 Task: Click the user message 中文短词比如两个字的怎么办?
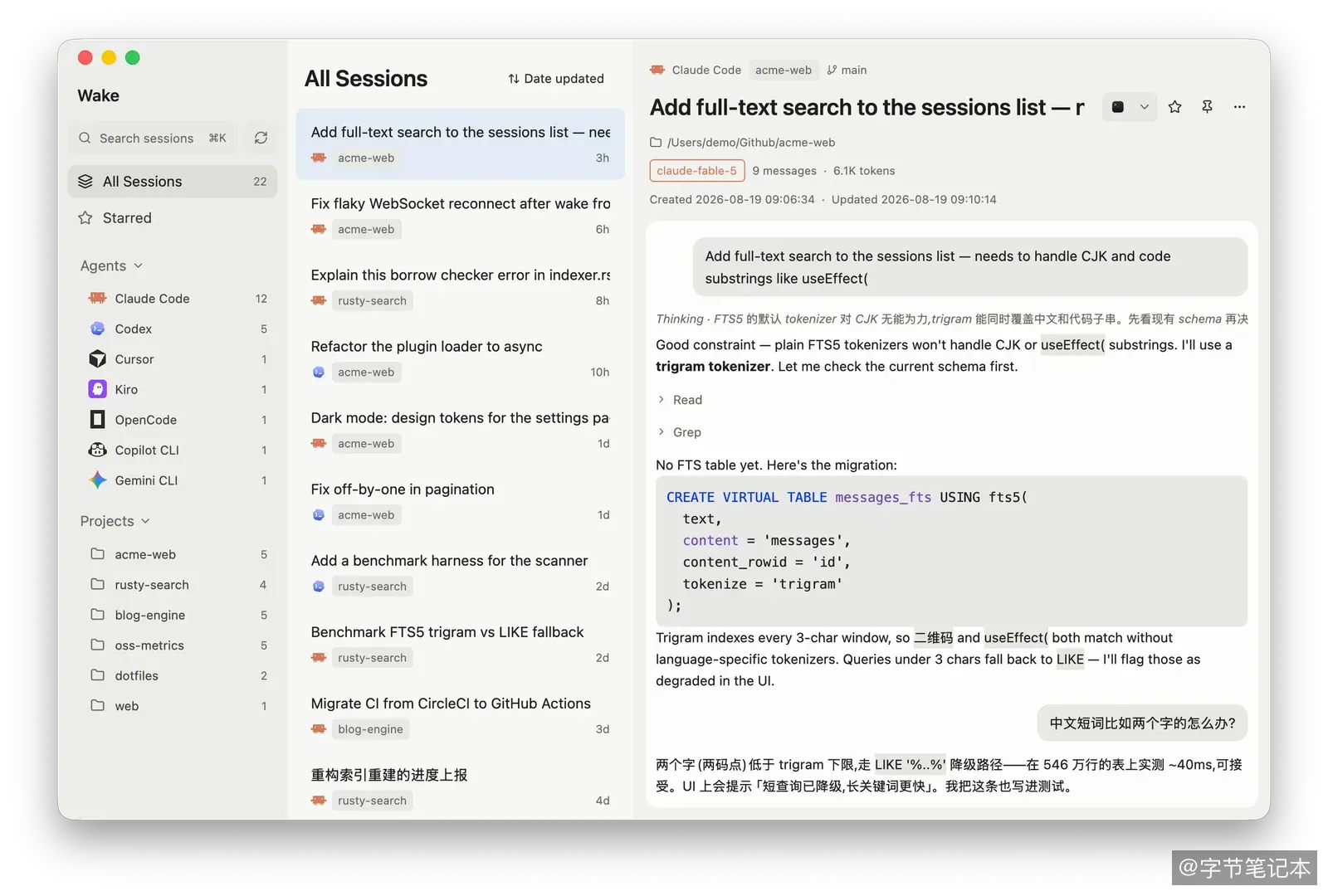[x=1142, y=723]
